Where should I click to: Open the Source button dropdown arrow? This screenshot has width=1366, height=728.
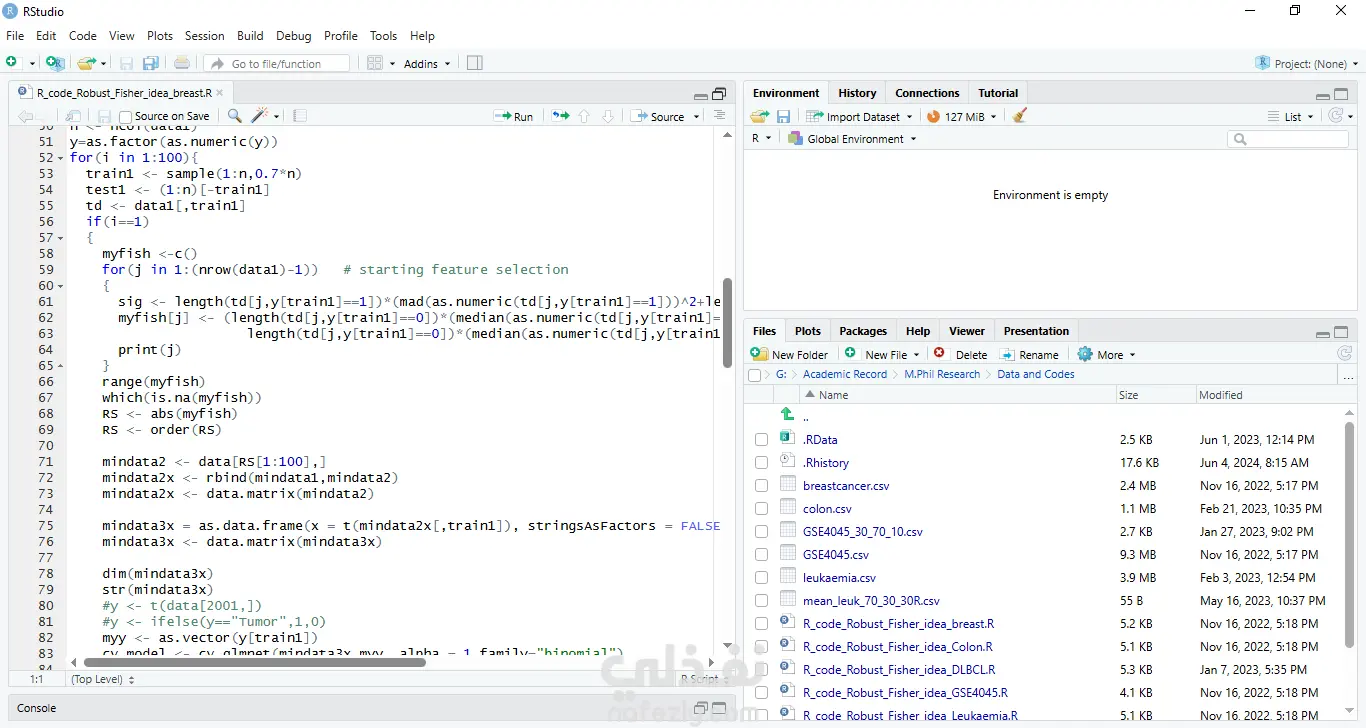click(x=696, y=117)
